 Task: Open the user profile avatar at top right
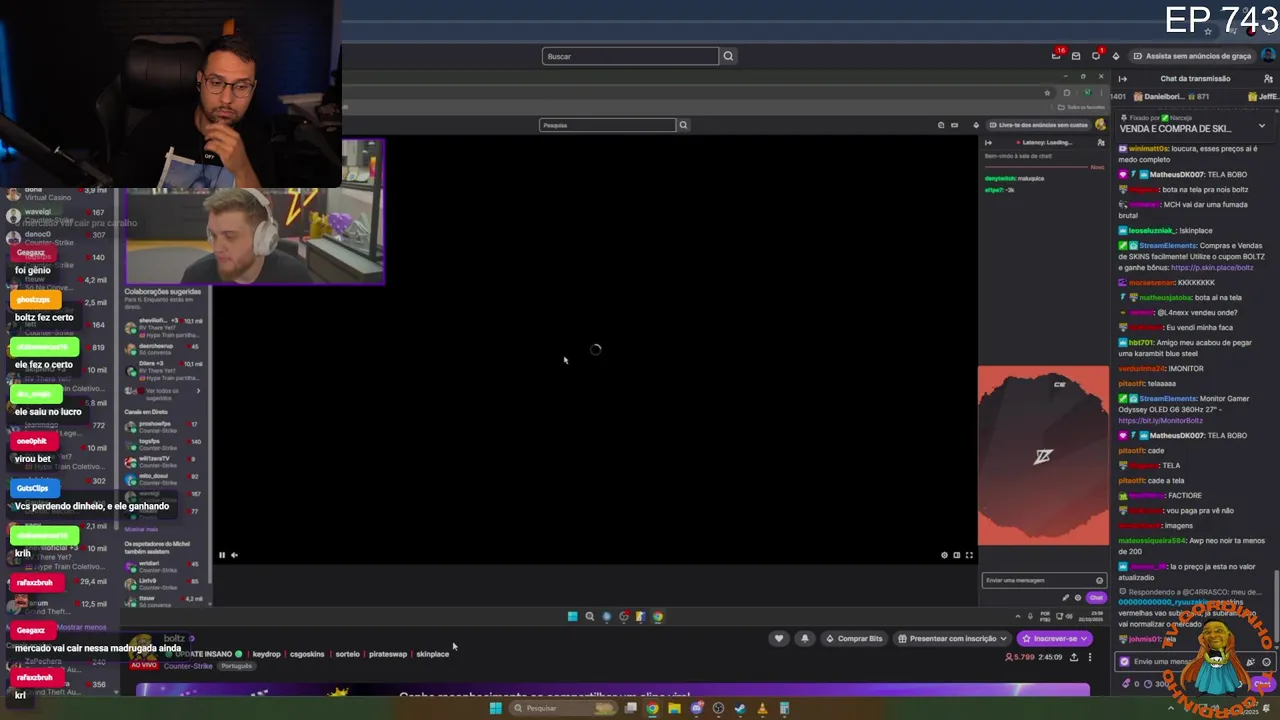point(1268,56)
